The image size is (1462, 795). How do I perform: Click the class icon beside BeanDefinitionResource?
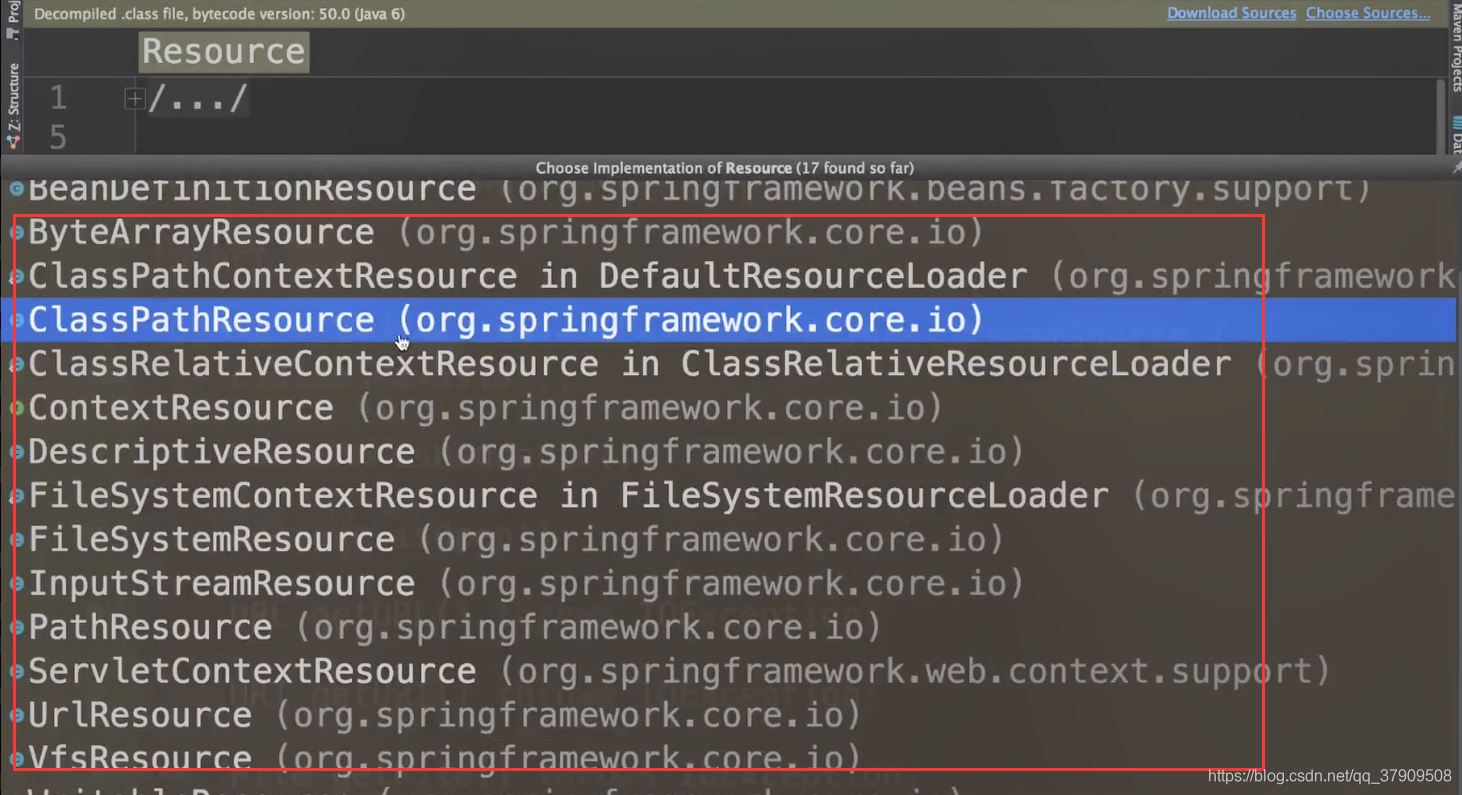pos(16,189)
